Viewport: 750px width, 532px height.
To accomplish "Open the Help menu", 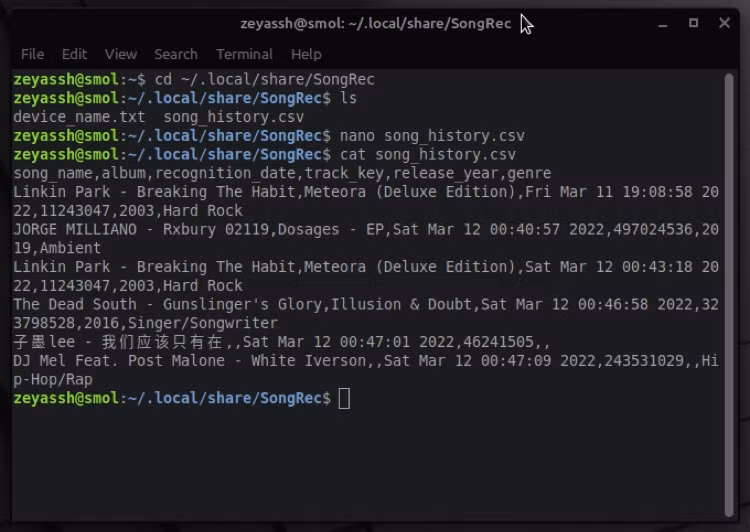I will 306,54.
